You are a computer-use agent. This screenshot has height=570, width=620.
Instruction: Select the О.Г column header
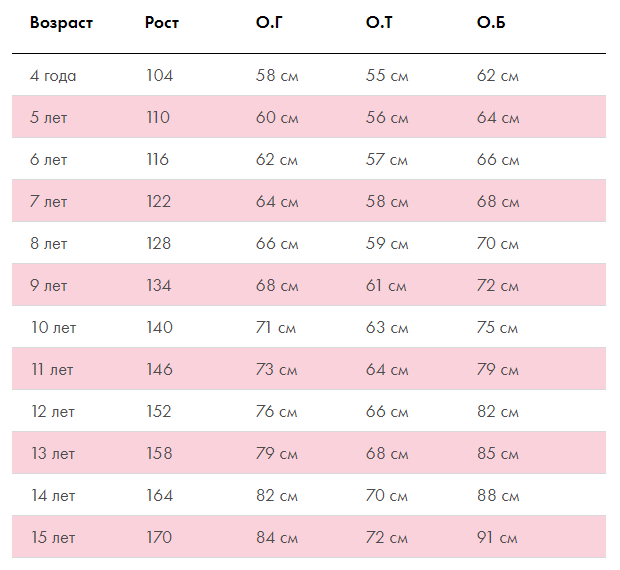point(269,23)
